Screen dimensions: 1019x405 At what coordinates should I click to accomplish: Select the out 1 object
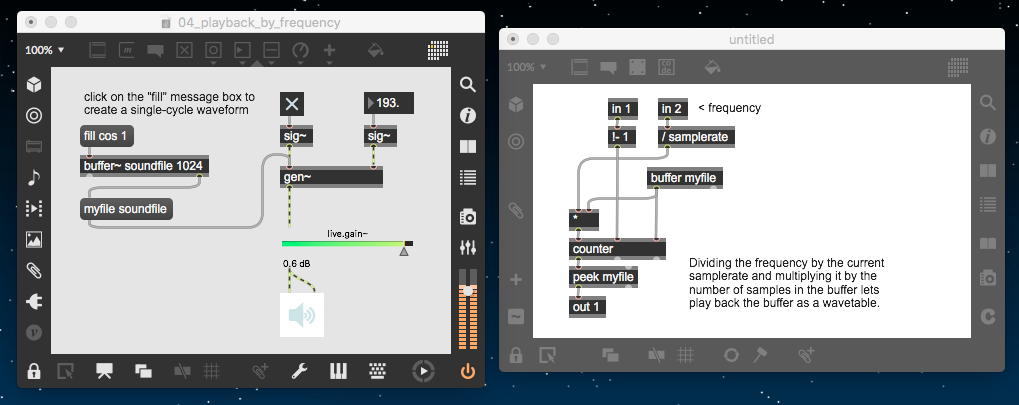587,306
